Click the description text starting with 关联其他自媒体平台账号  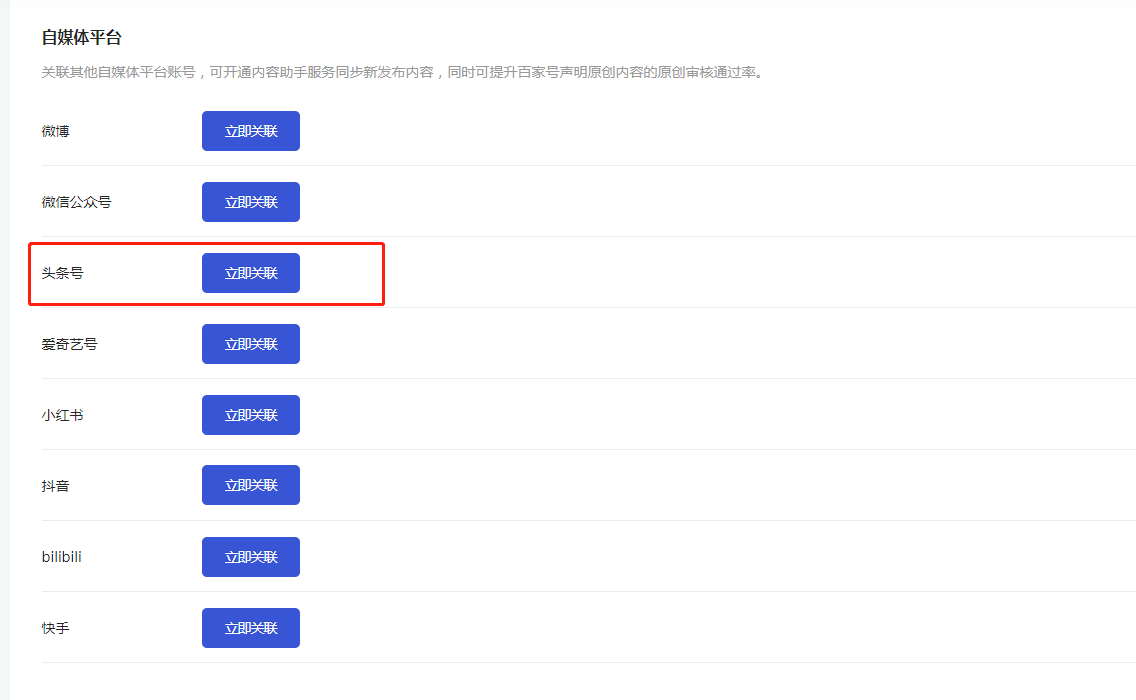(403, 72)
